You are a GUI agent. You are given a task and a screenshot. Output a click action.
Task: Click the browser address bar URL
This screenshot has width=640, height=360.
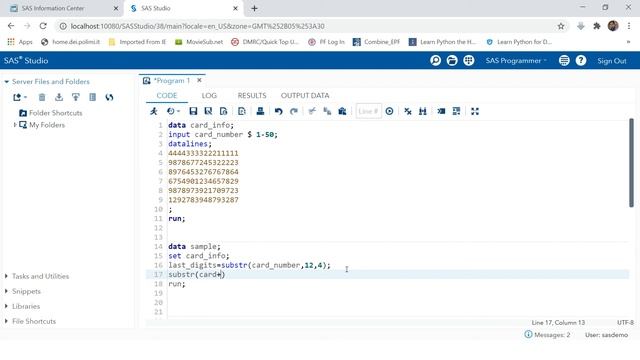click(198, 26)
